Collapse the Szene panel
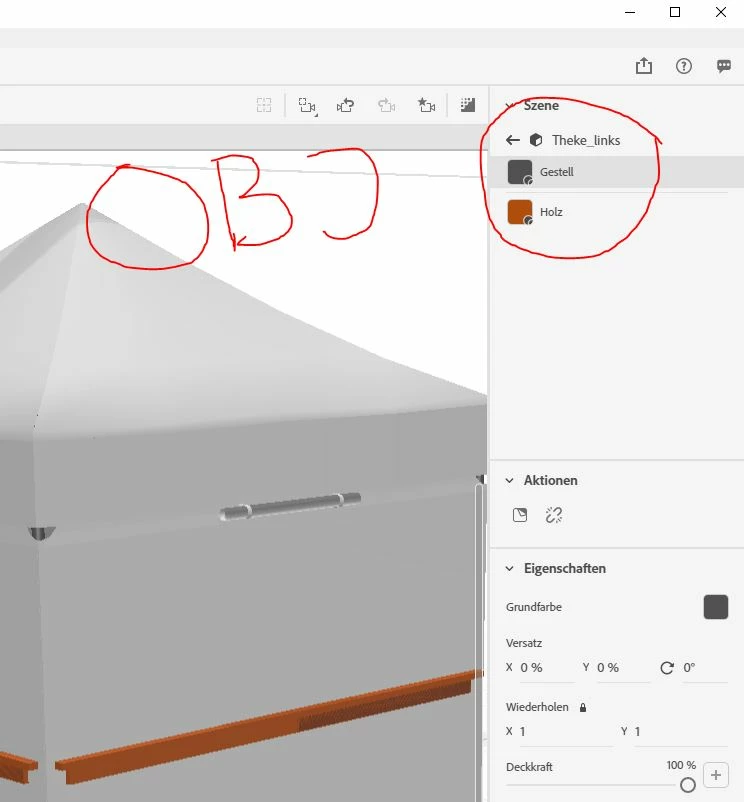Image resolution: width=744 pixels, height=802 pixels. coord(509,106)
